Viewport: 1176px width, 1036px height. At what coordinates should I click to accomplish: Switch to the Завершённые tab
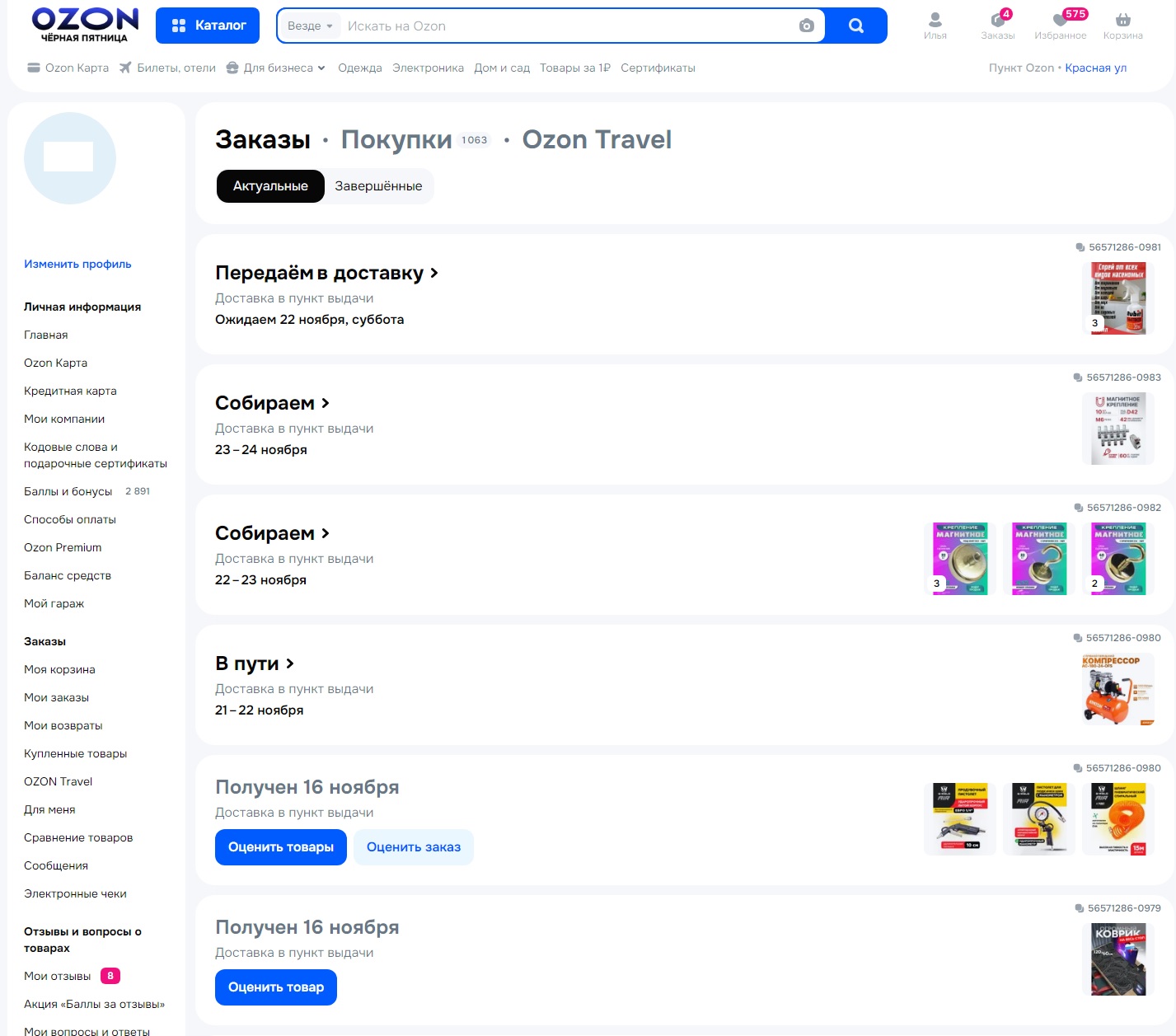coord(378,186)
